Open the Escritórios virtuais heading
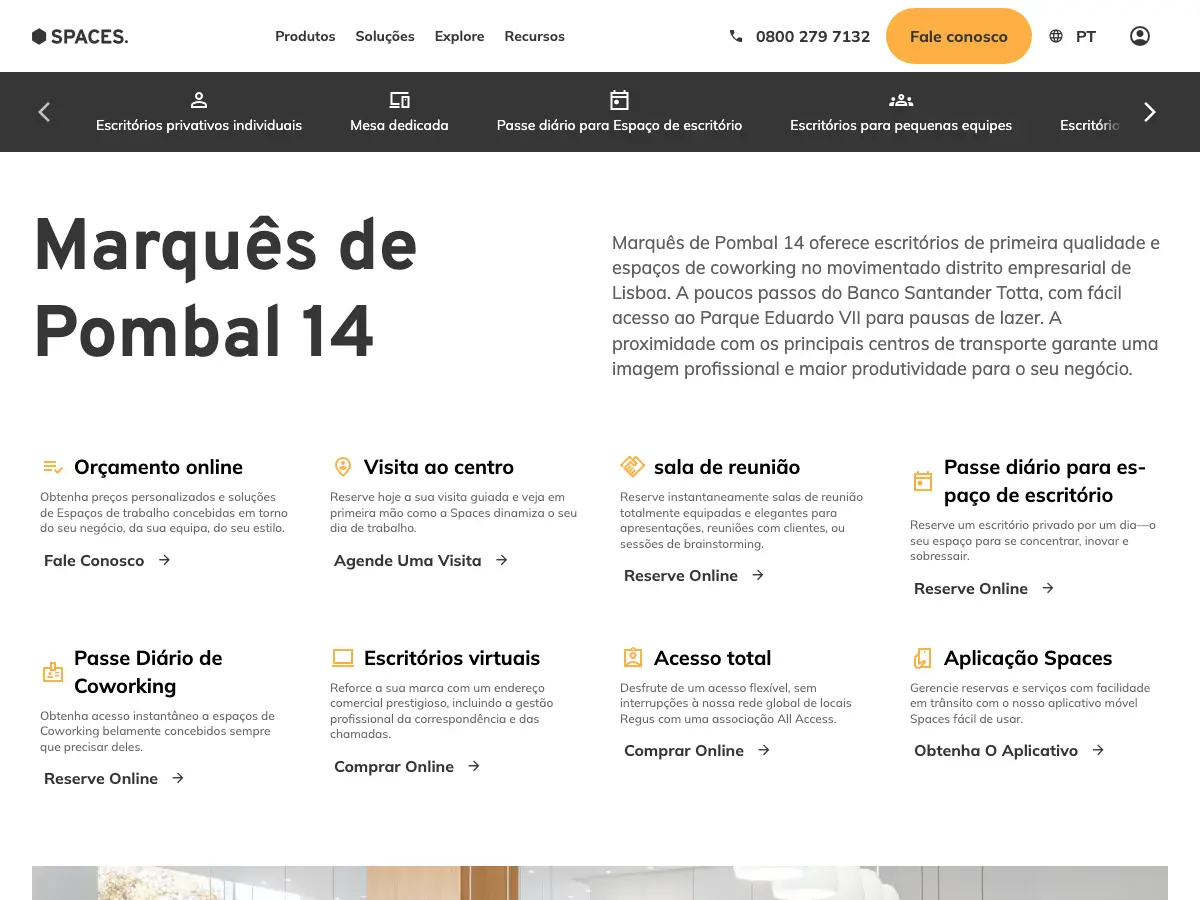Viewport: 1200px width, 900px height. click(452, 658)
